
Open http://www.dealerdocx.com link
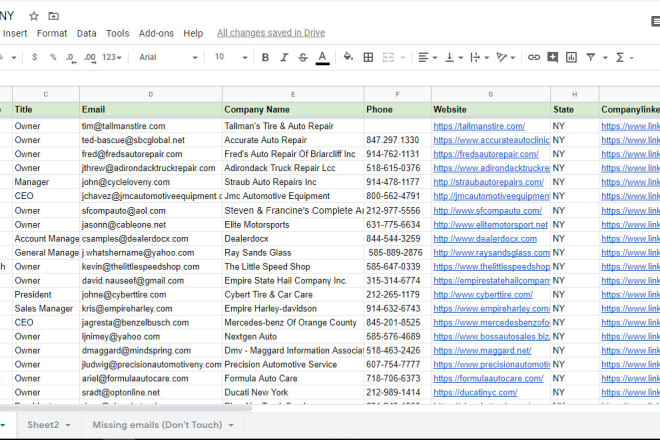pyautogui.click(x=485, y=239)
